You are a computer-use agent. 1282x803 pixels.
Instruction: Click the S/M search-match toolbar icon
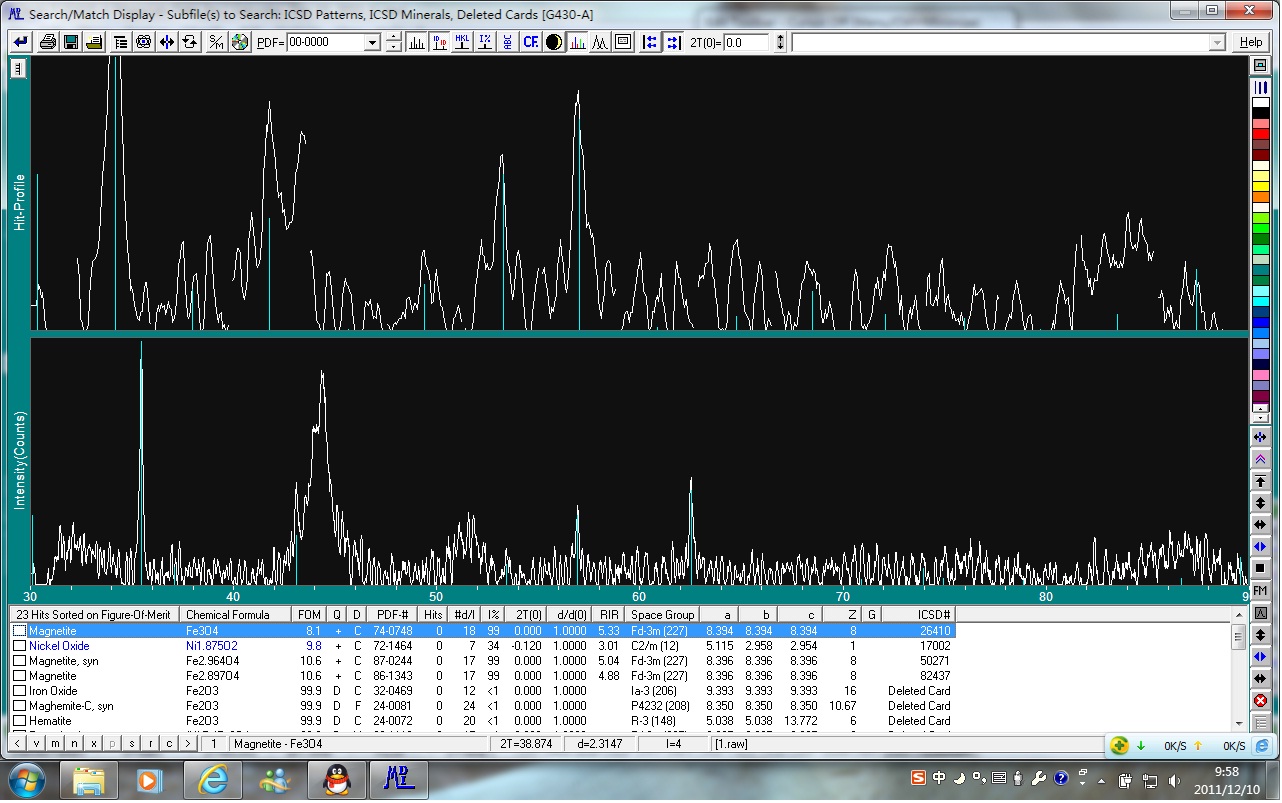216,42
